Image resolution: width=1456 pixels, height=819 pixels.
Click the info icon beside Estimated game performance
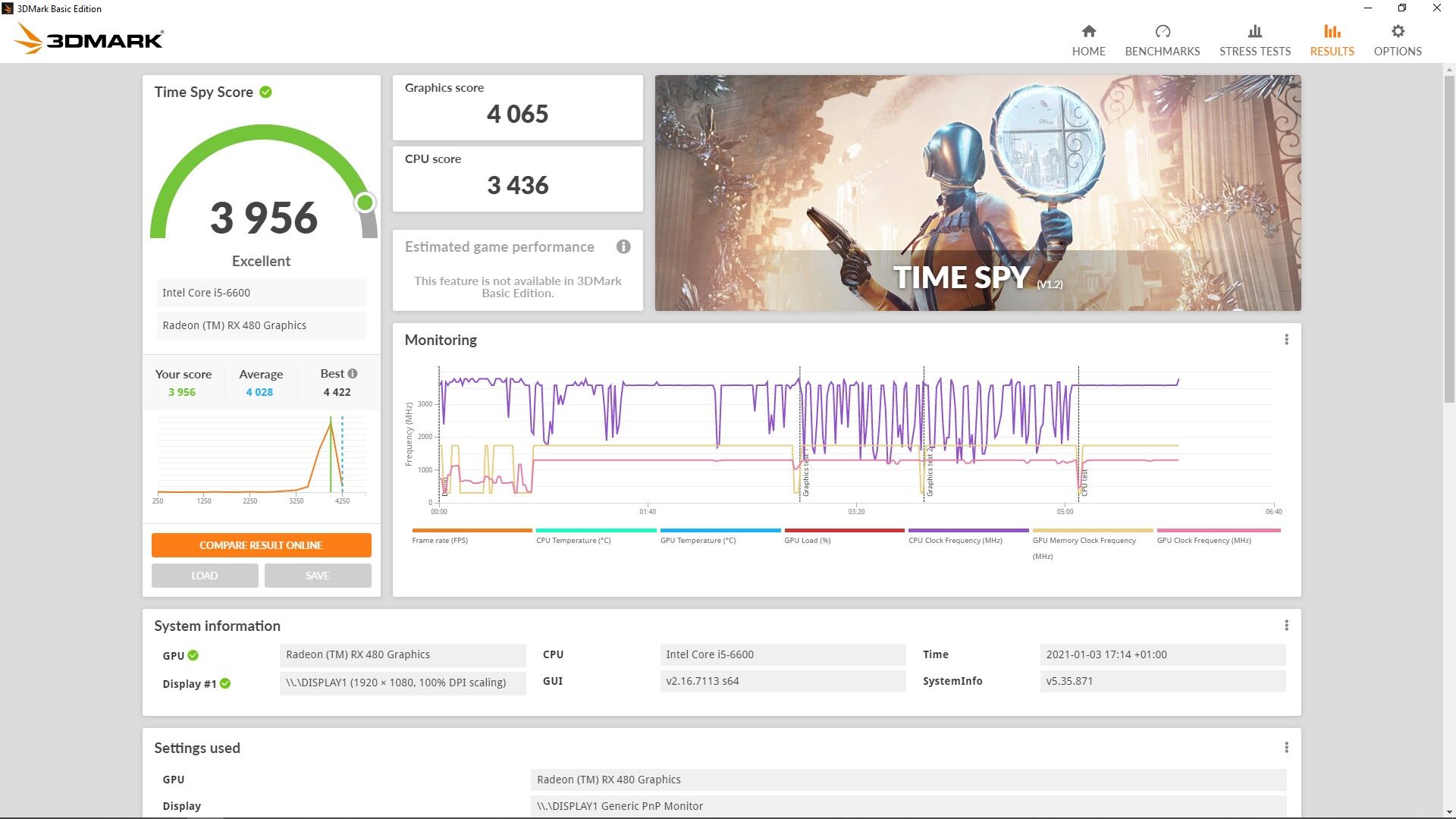pyautogui.click(x=623, y=246)
